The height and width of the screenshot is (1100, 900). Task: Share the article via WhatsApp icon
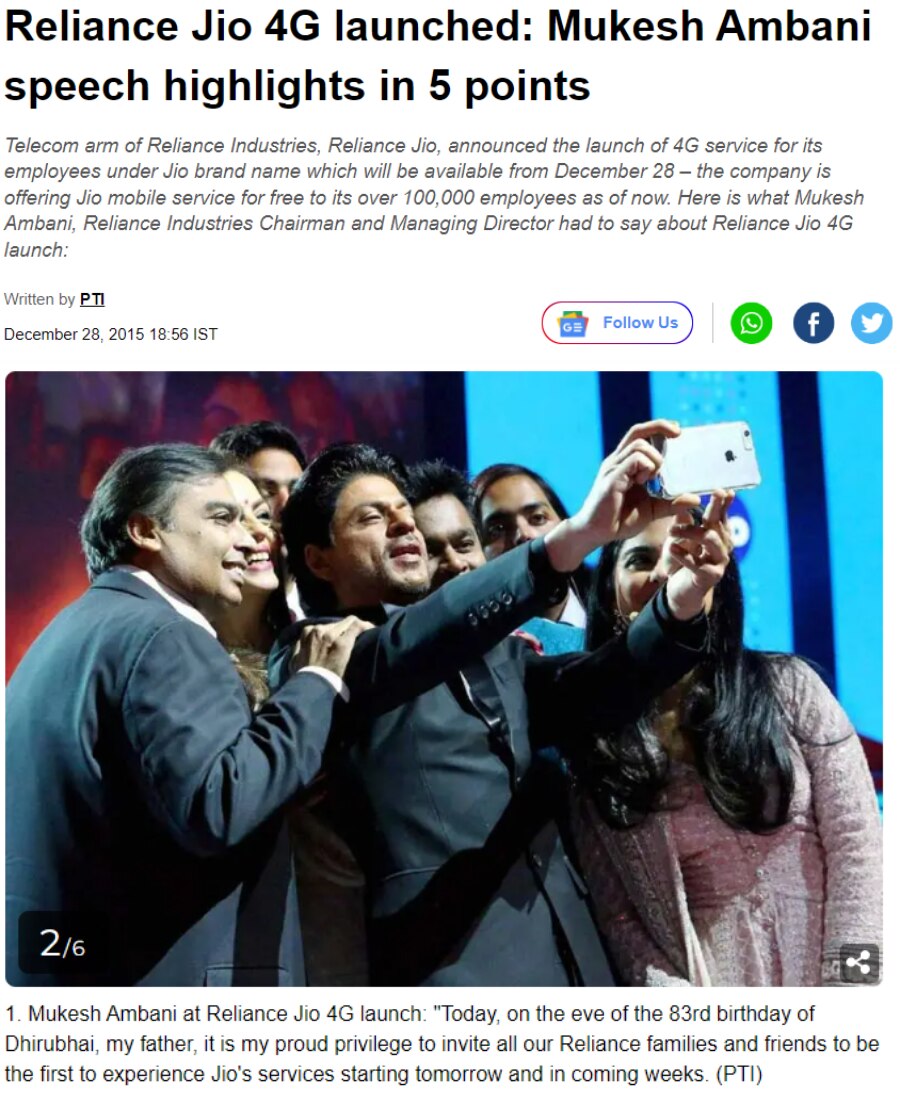point(751,323)
